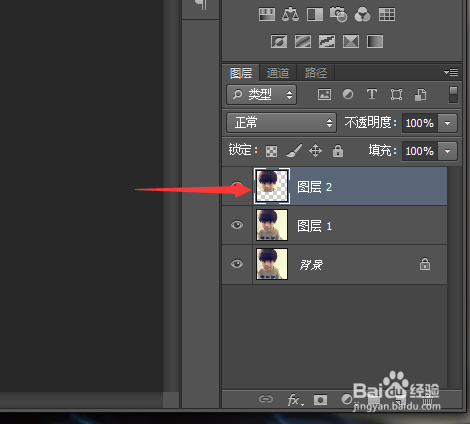This screenshot has height=424, width=470.
Task: Filter layers list by shape layers
Action: tap(396, 94)
